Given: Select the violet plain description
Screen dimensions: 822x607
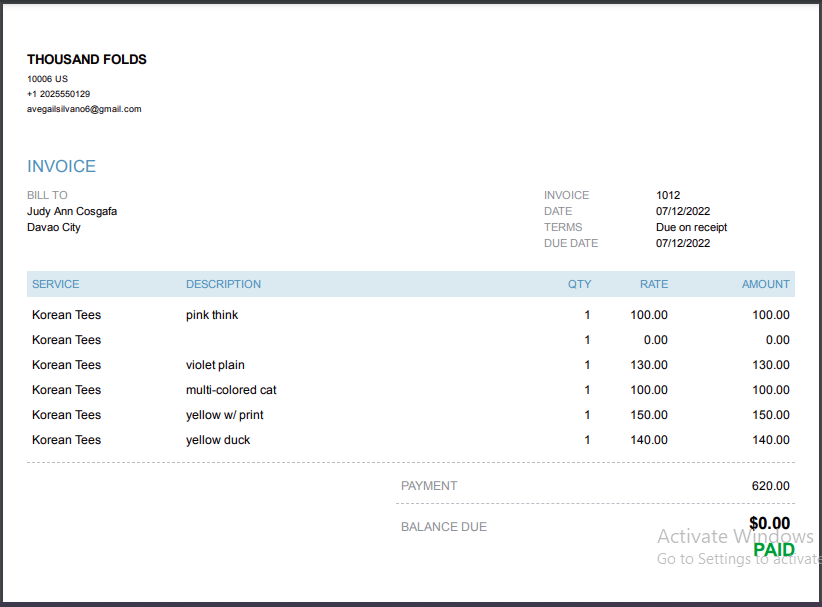Looking at the screenshot, I should click(215, 365).
